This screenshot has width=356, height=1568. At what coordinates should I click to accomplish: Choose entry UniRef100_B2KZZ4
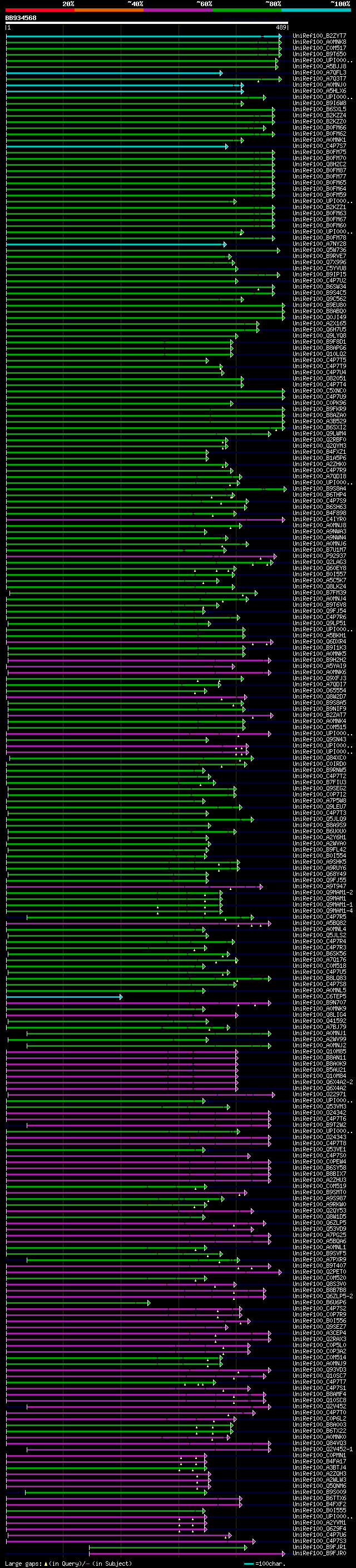319,115
